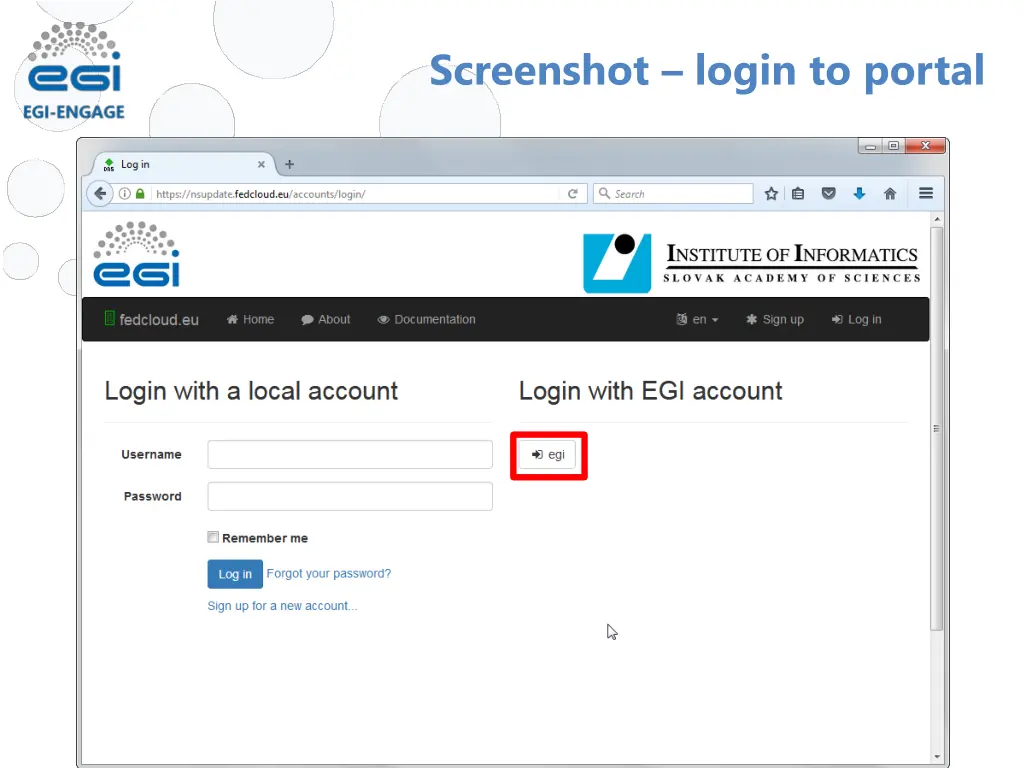
Task: Click the scrollbar down arrow
Action: pyautogui.click(x=936, y=757)
